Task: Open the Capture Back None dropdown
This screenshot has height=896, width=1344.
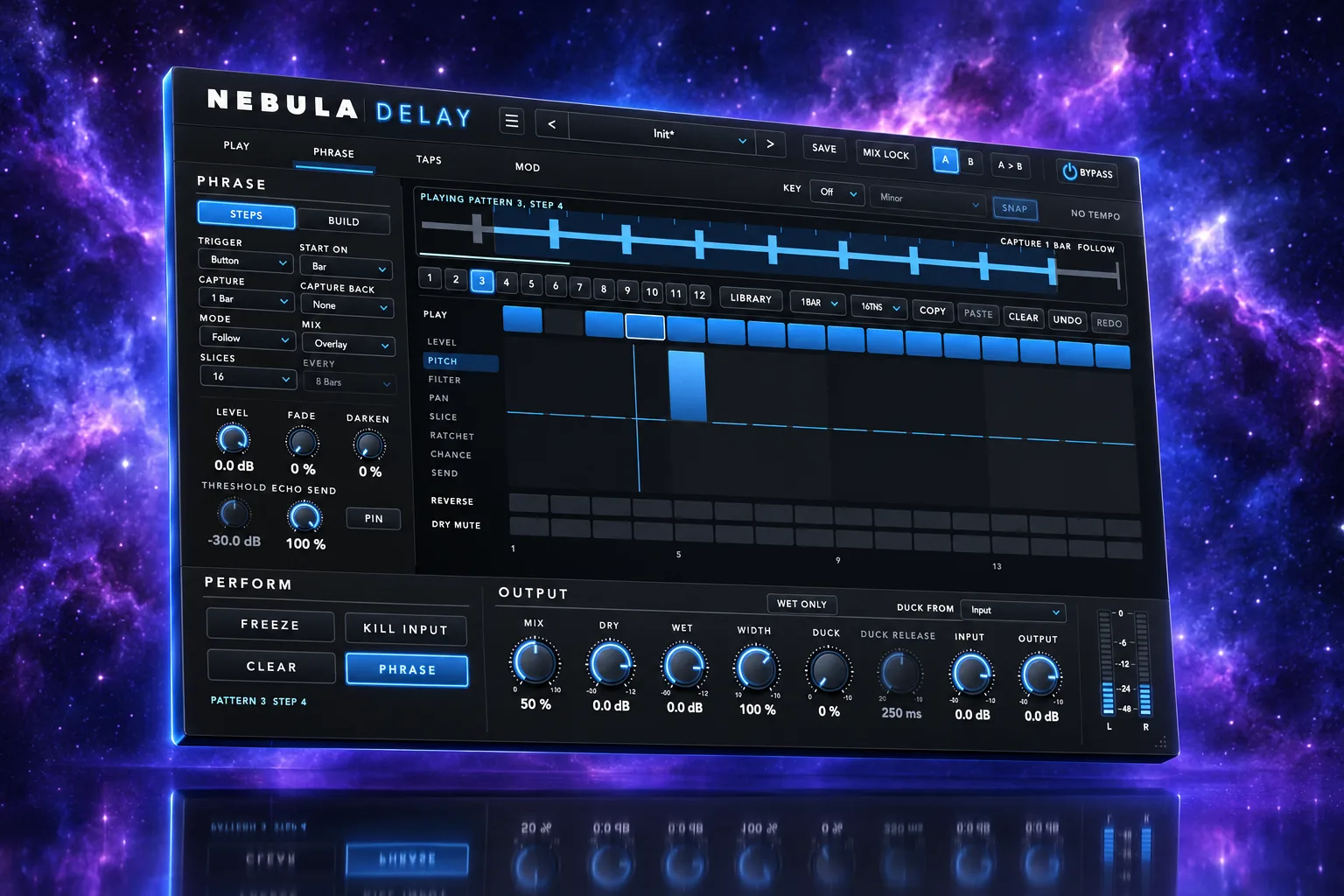Action: tap(346, 306)
